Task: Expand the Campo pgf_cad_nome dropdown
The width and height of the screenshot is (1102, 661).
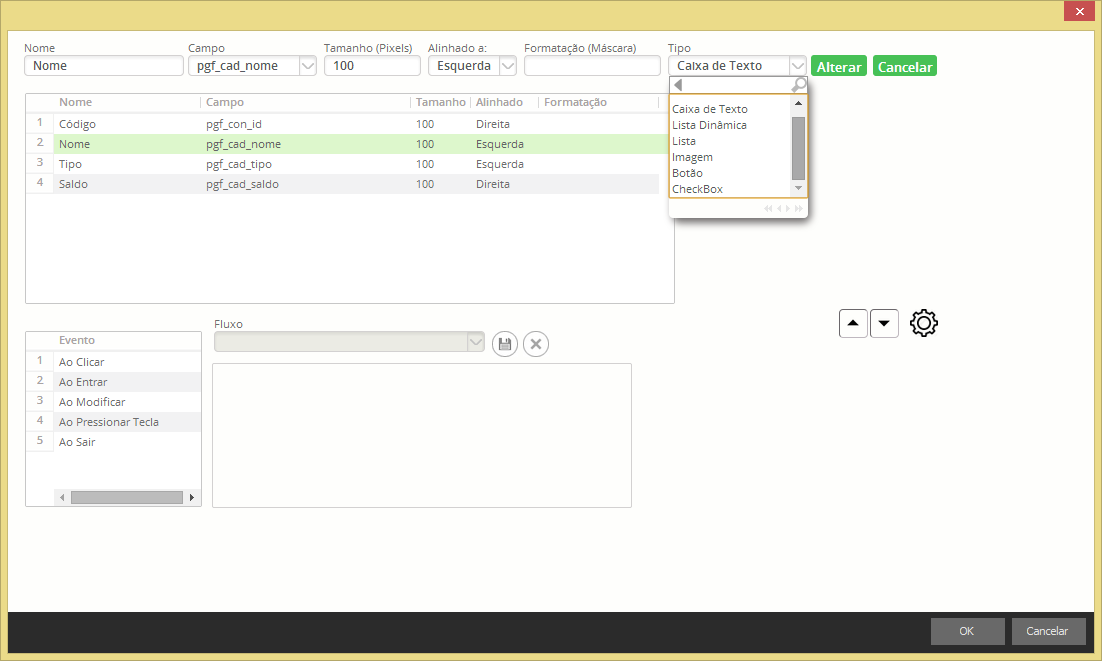Action: 308,66
